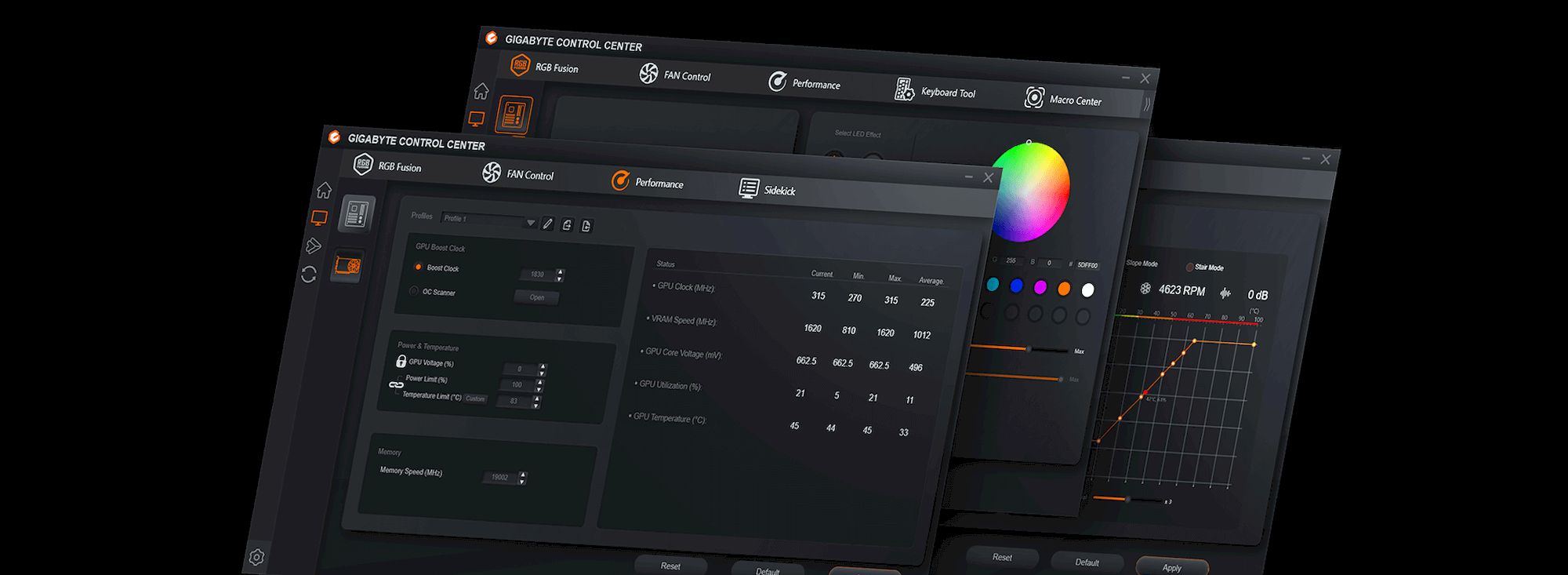The image size is (1568, 575).
Task: Open the Home icon in the front window sidebar
Action: [324, 191]
